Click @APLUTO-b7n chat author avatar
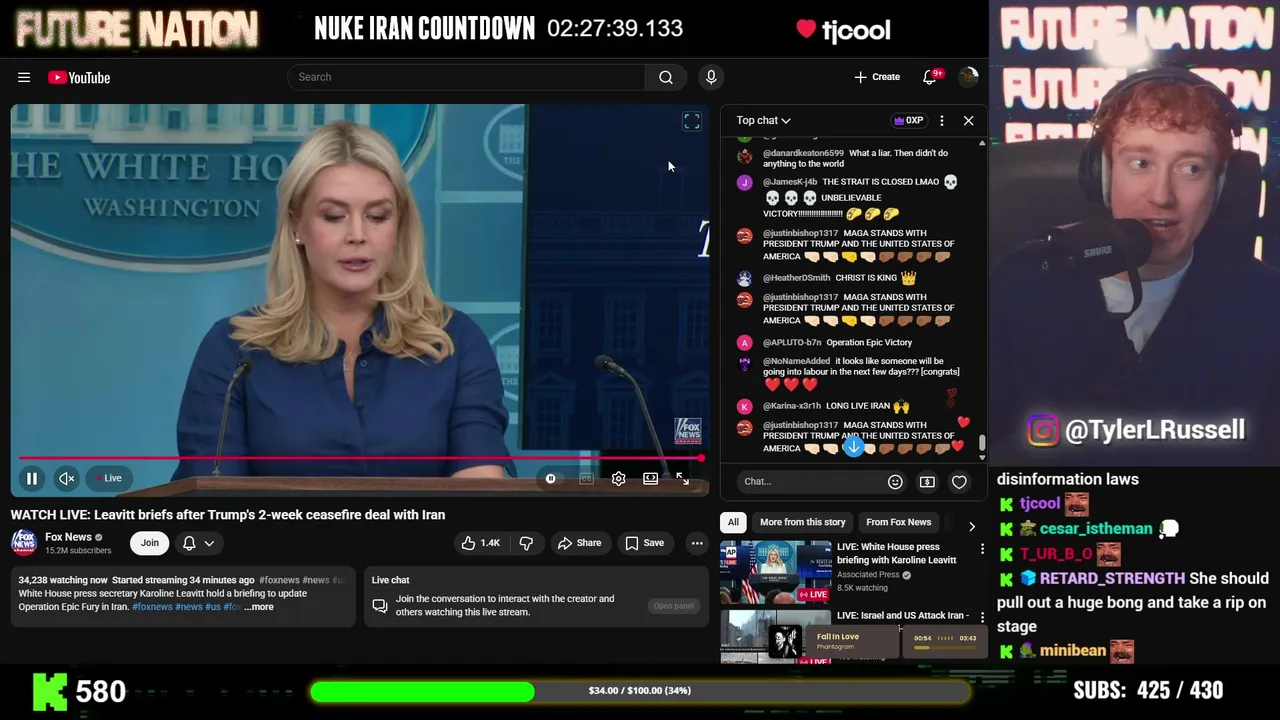Image resolution: width=1280 pixels, height=720 pixels. point(744,343)
